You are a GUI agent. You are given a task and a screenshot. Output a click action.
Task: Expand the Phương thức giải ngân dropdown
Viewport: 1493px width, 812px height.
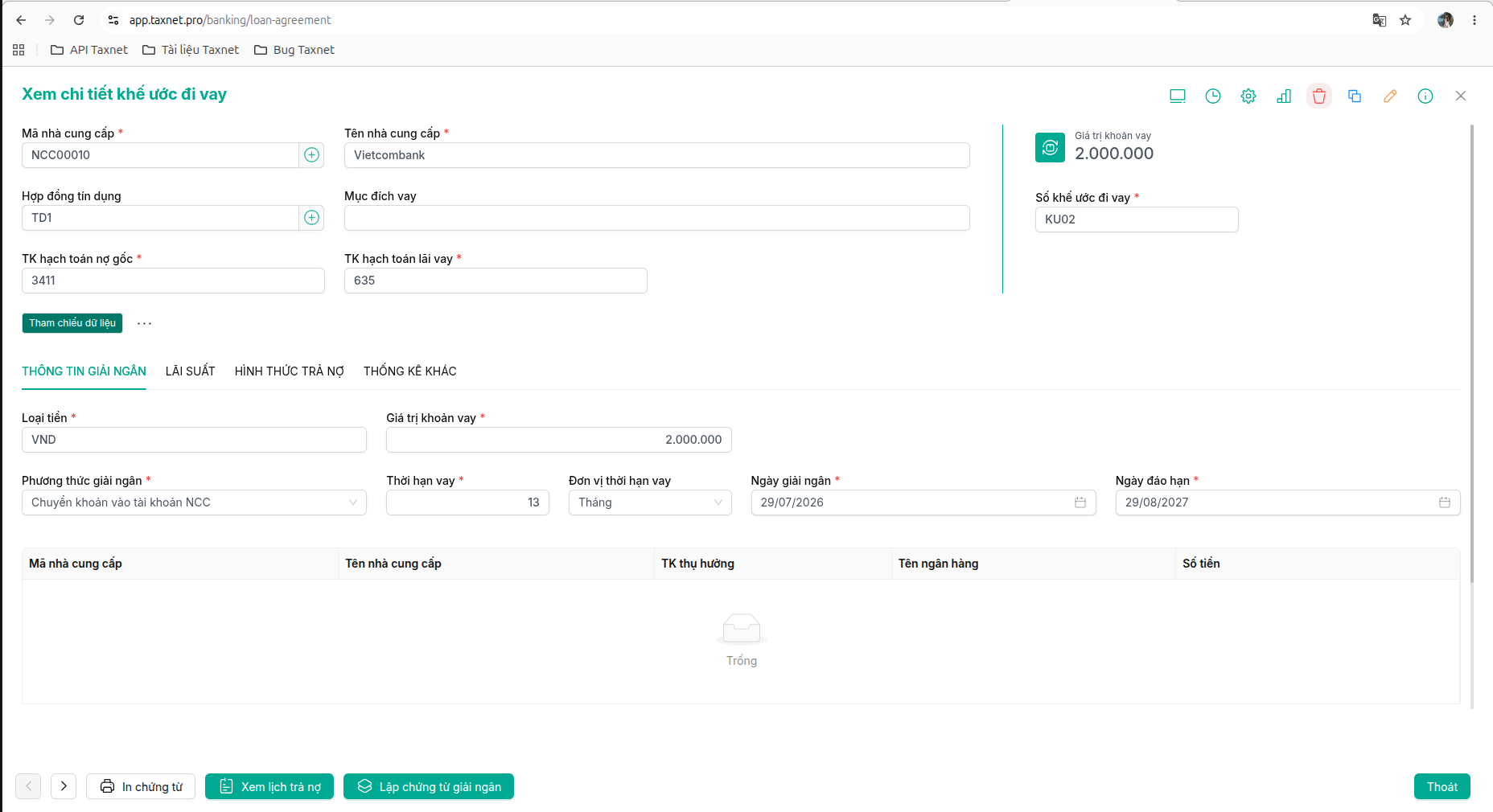[x=194, y=502]
